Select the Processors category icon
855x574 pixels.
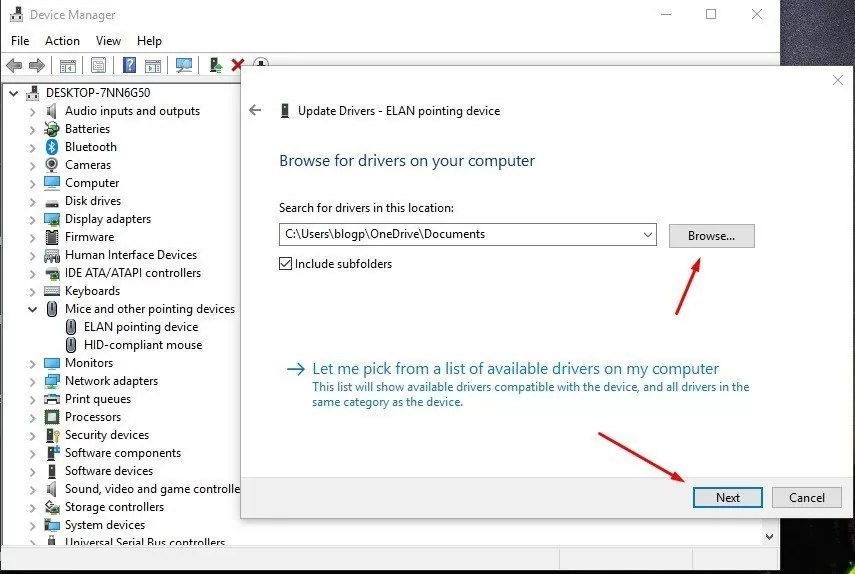click(x=52, y=417)
